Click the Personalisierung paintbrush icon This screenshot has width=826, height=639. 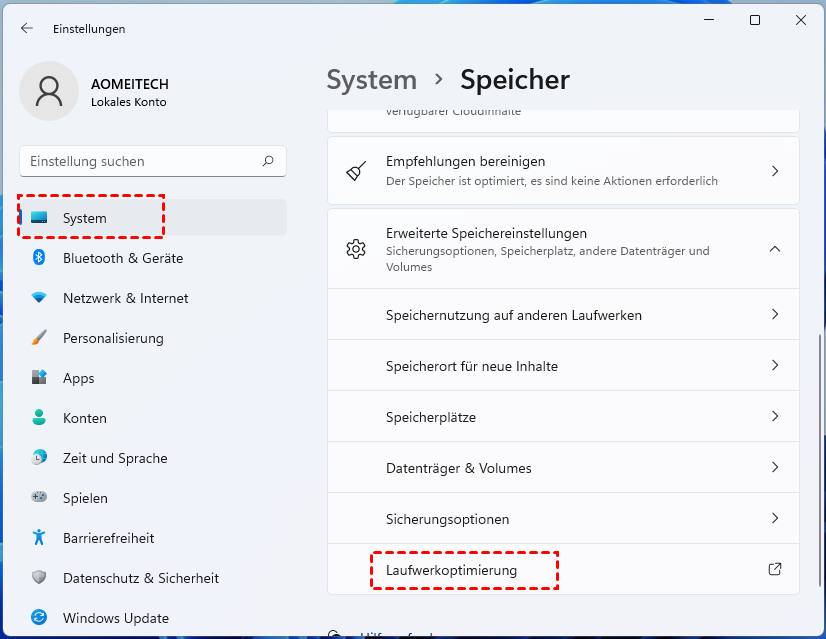click(x=39, y=338)
